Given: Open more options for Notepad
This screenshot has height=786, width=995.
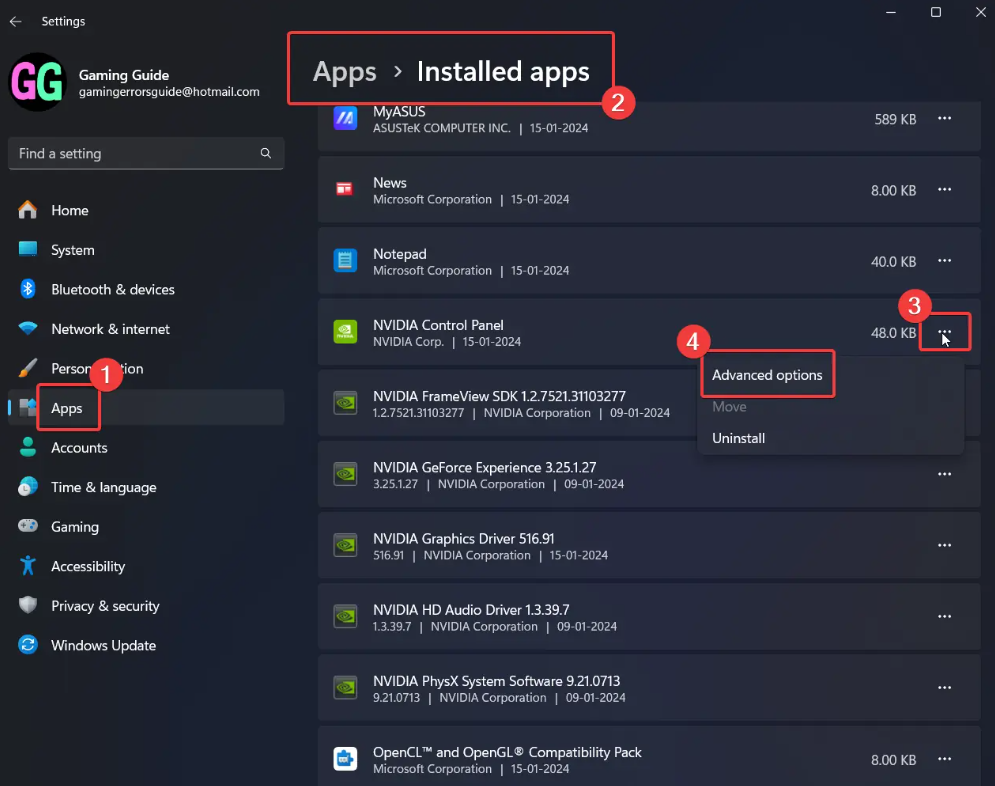Looking at the screenshot, I should coord(944,261).
